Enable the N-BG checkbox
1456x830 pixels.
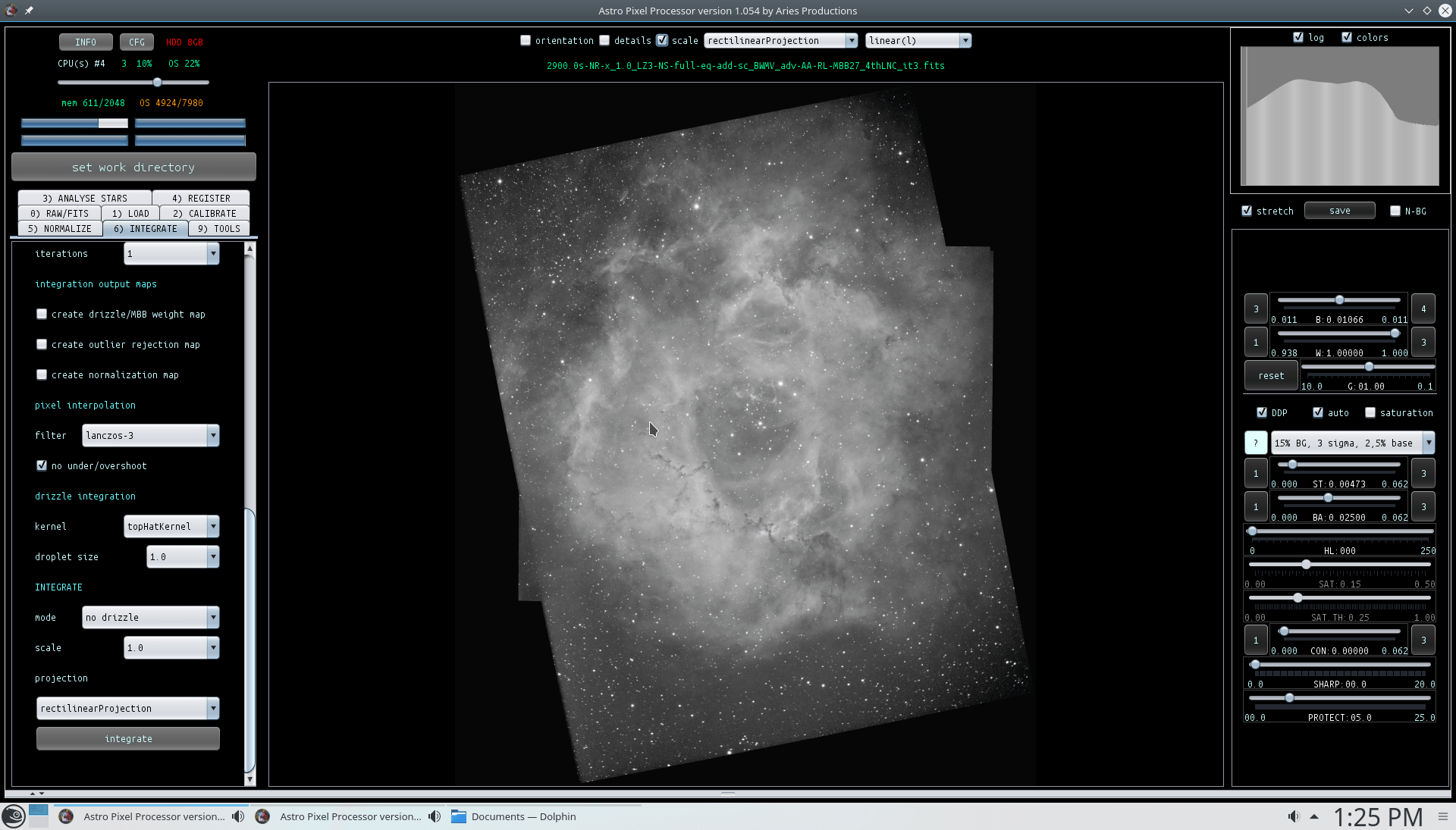coord(1395,211)
